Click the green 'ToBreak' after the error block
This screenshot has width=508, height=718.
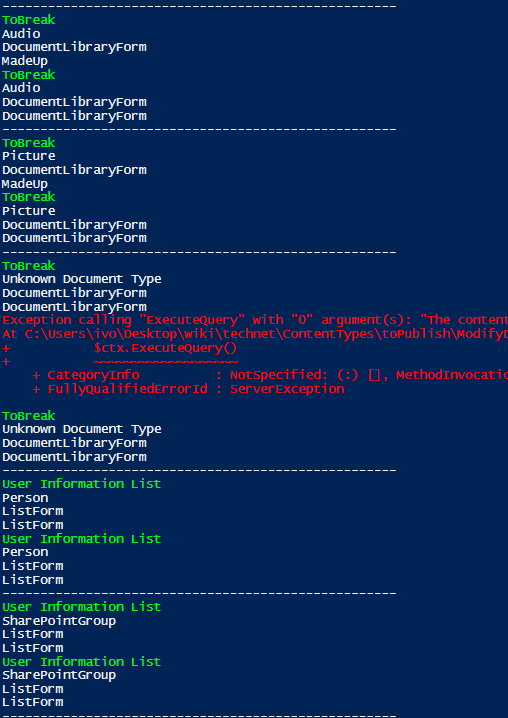(28, 416)
